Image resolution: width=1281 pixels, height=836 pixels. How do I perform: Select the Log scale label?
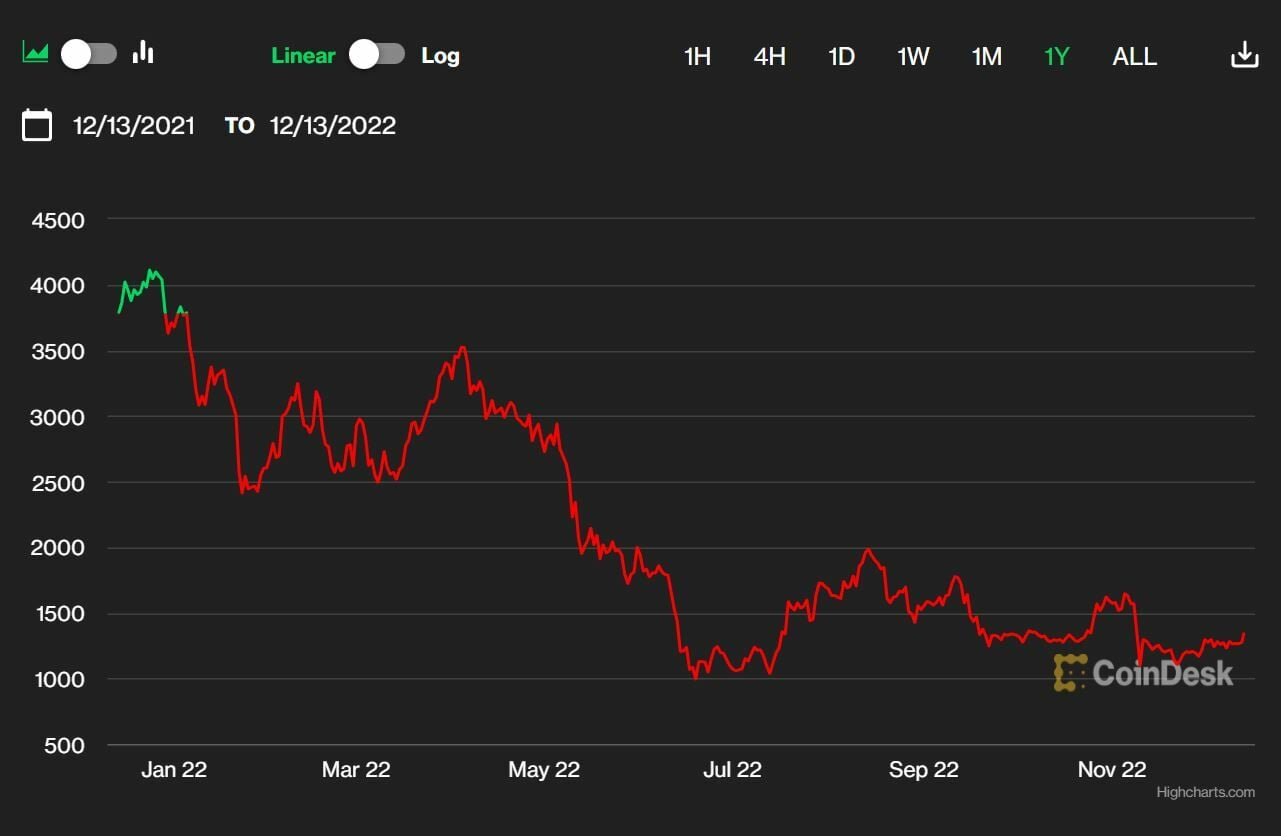(x=440, y=56)
